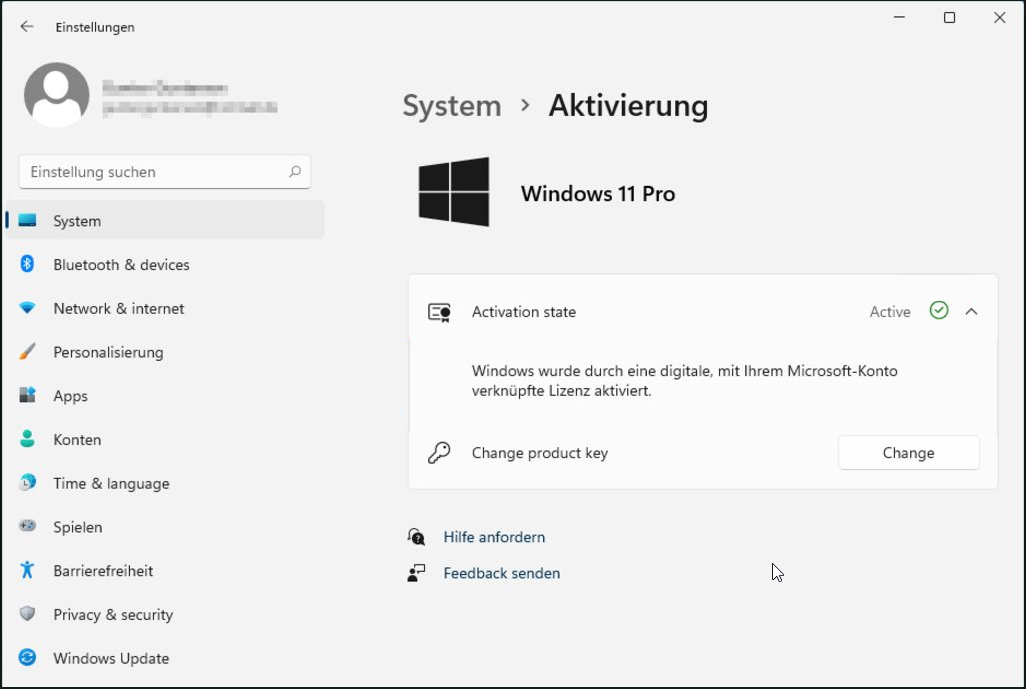Click the Network wifi icon in sidebar
The height and width of the screenshot is (689, 1026).
27,308
